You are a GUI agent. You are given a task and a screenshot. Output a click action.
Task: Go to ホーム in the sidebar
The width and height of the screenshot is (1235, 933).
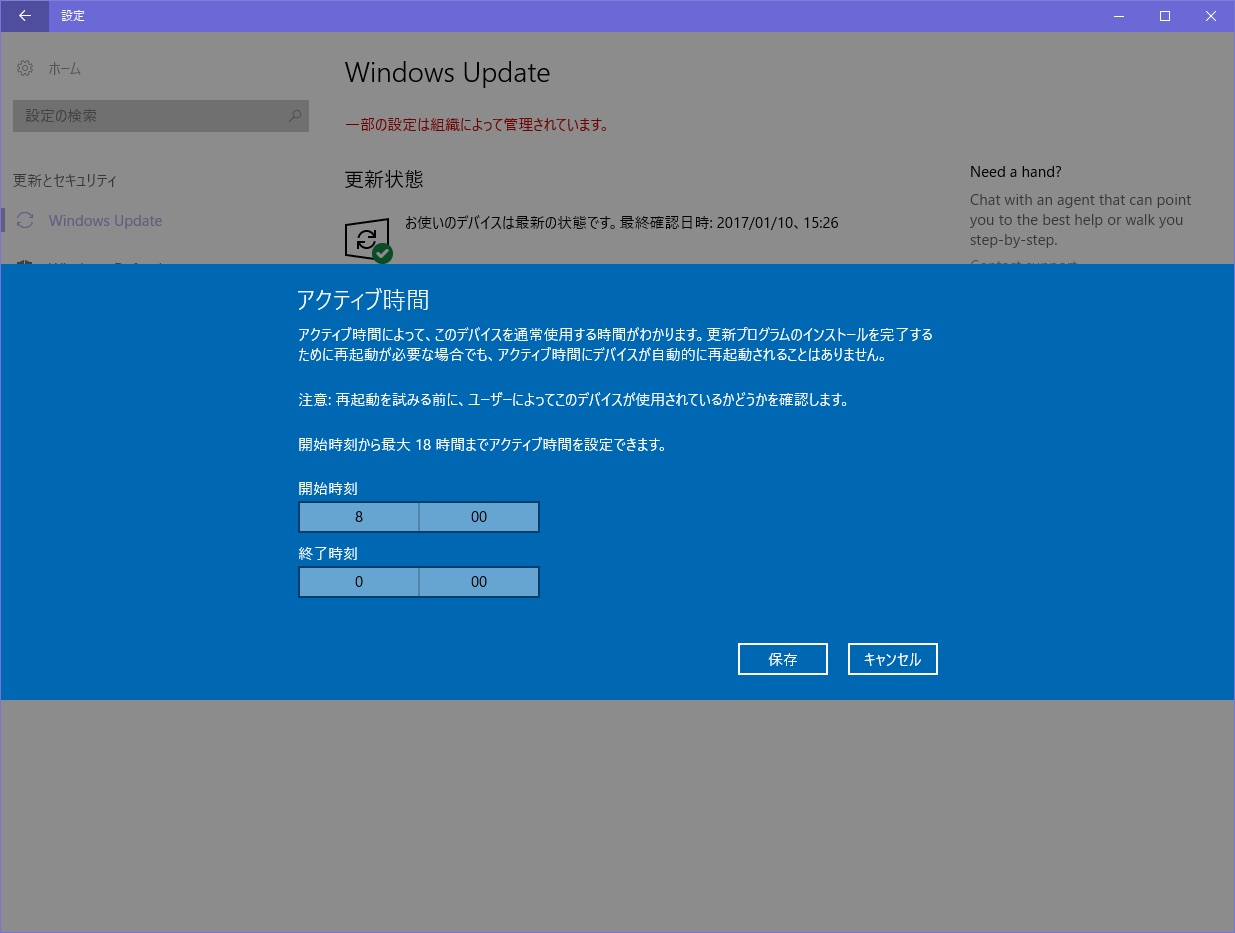(x=65, y=69)
